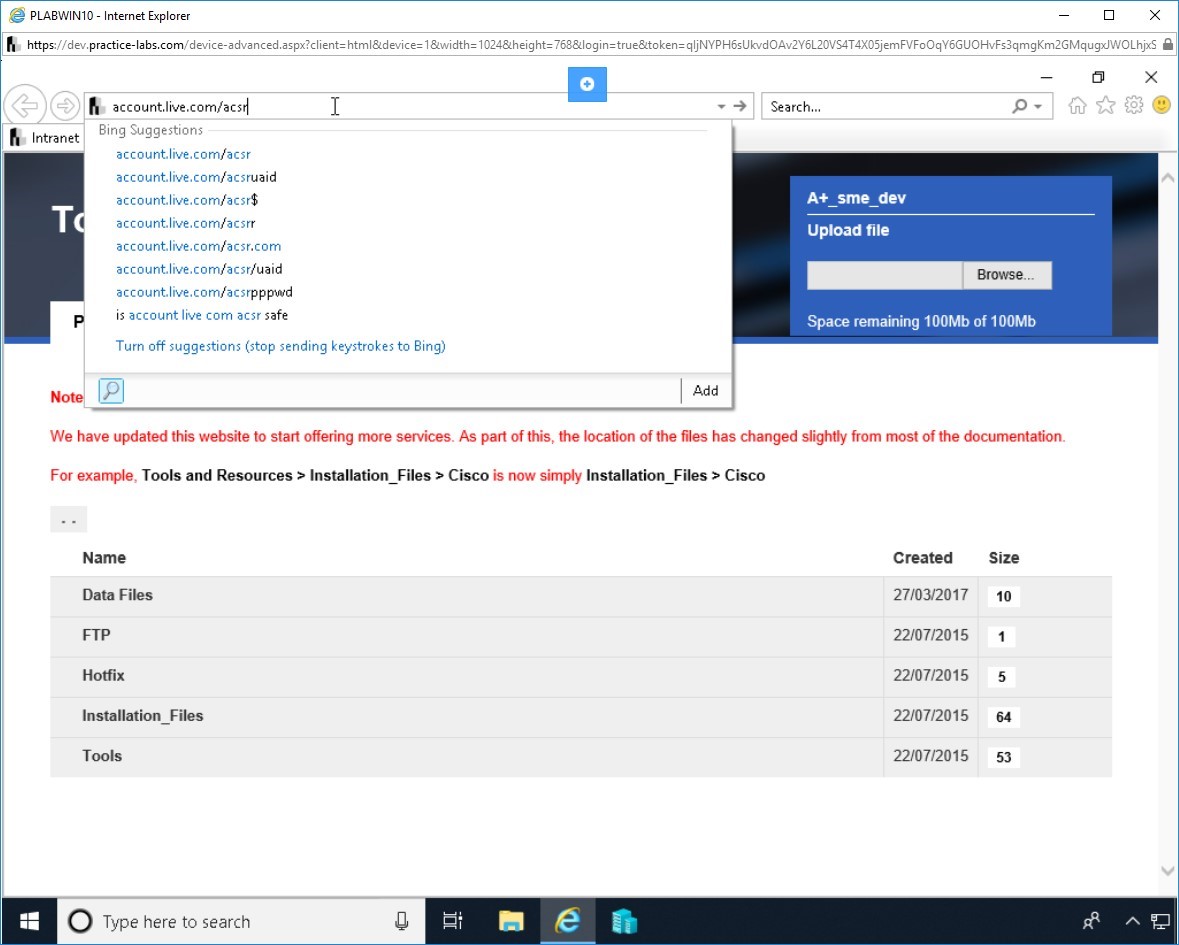Viewport: 1179px width, 945px height.
Task: Pick suggestion account.live.com/acsr.com
Action: 198,246
